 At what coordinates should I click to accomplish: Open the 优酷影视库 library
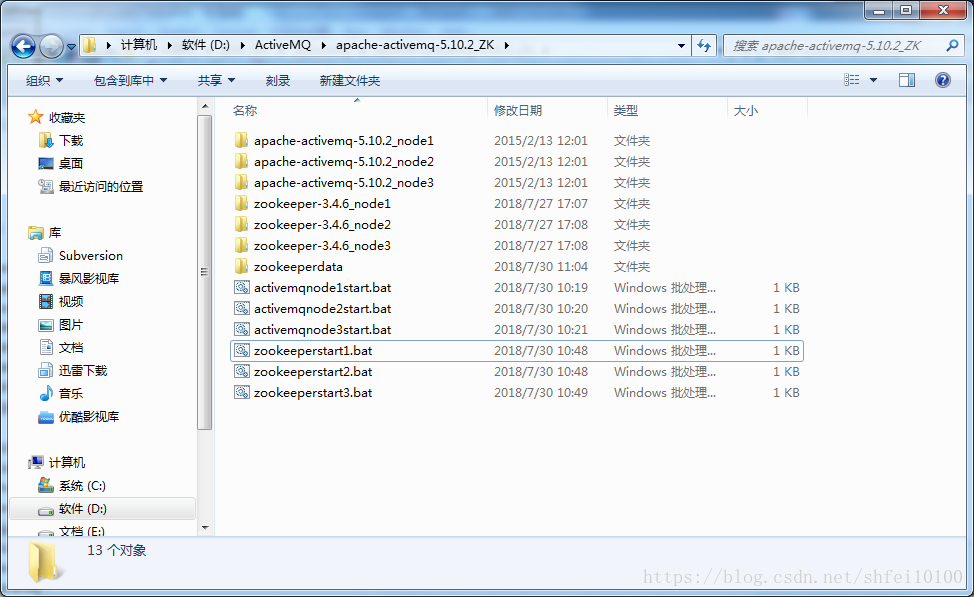89,416
